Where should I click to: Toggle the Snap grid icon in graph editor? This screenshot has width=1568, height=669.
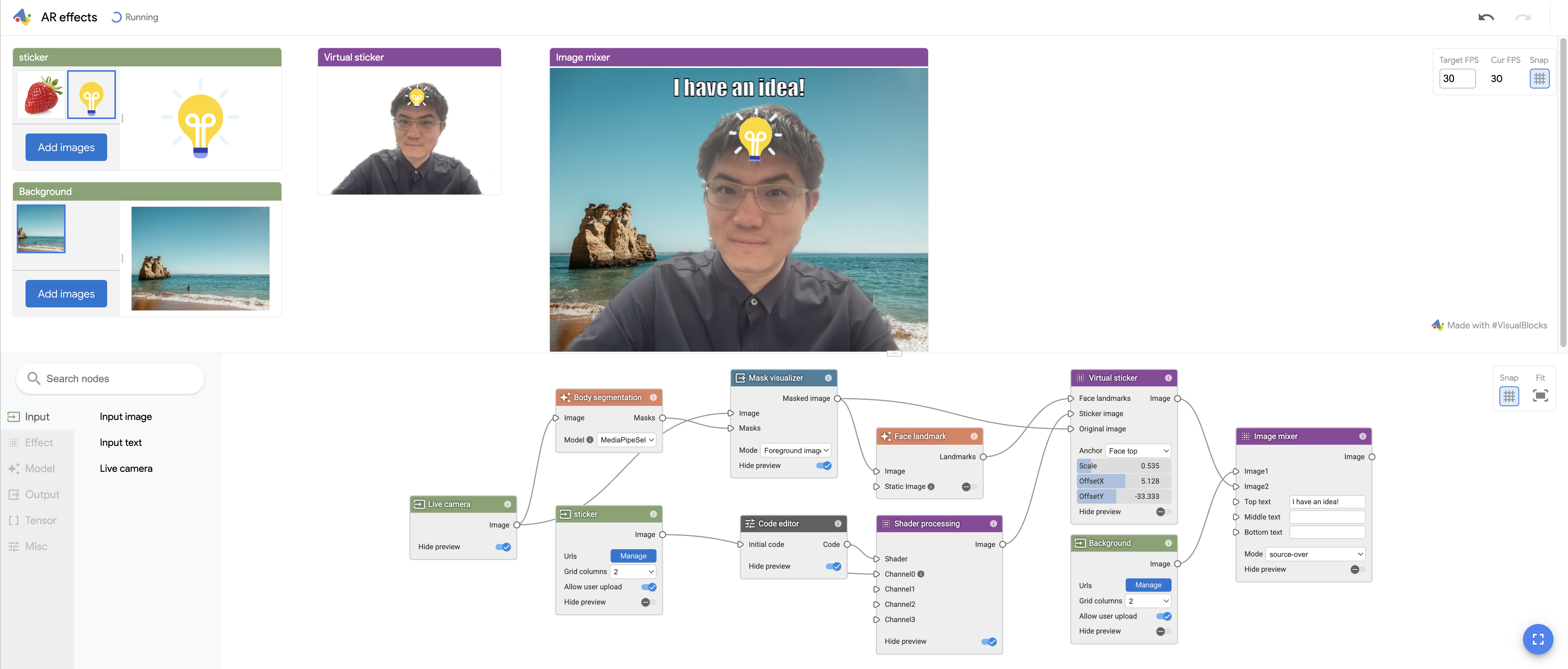coord(1509,396)
